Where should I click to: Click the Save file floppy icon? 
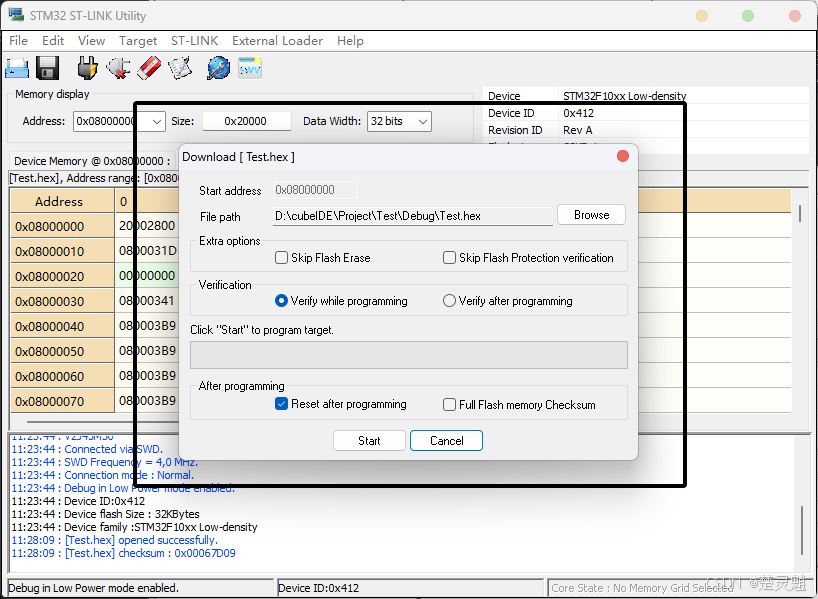[47, 68]
